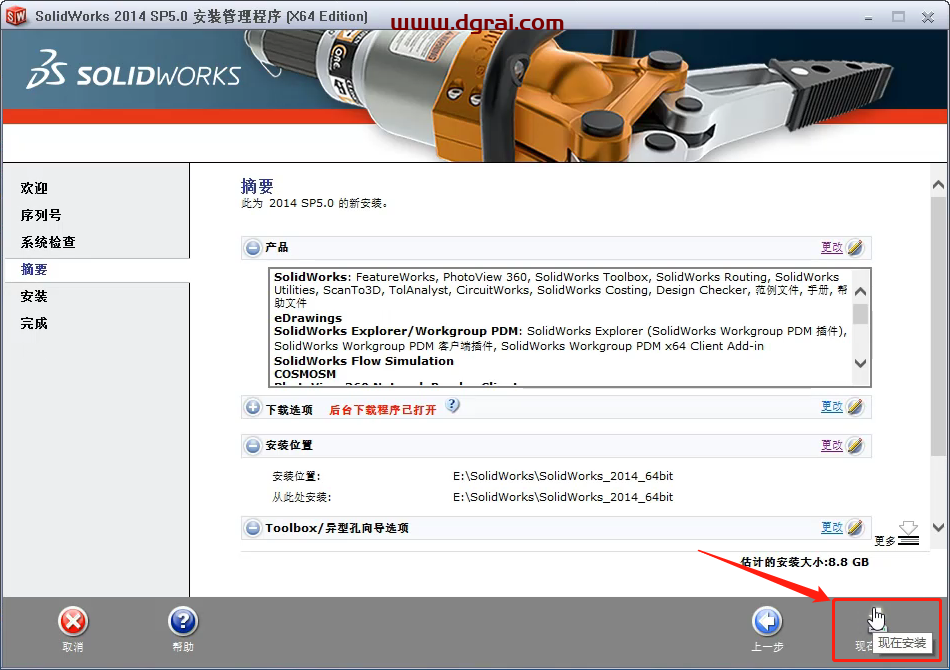Close the installation manager window
950x670 pixels.
[x=928, y=18]
